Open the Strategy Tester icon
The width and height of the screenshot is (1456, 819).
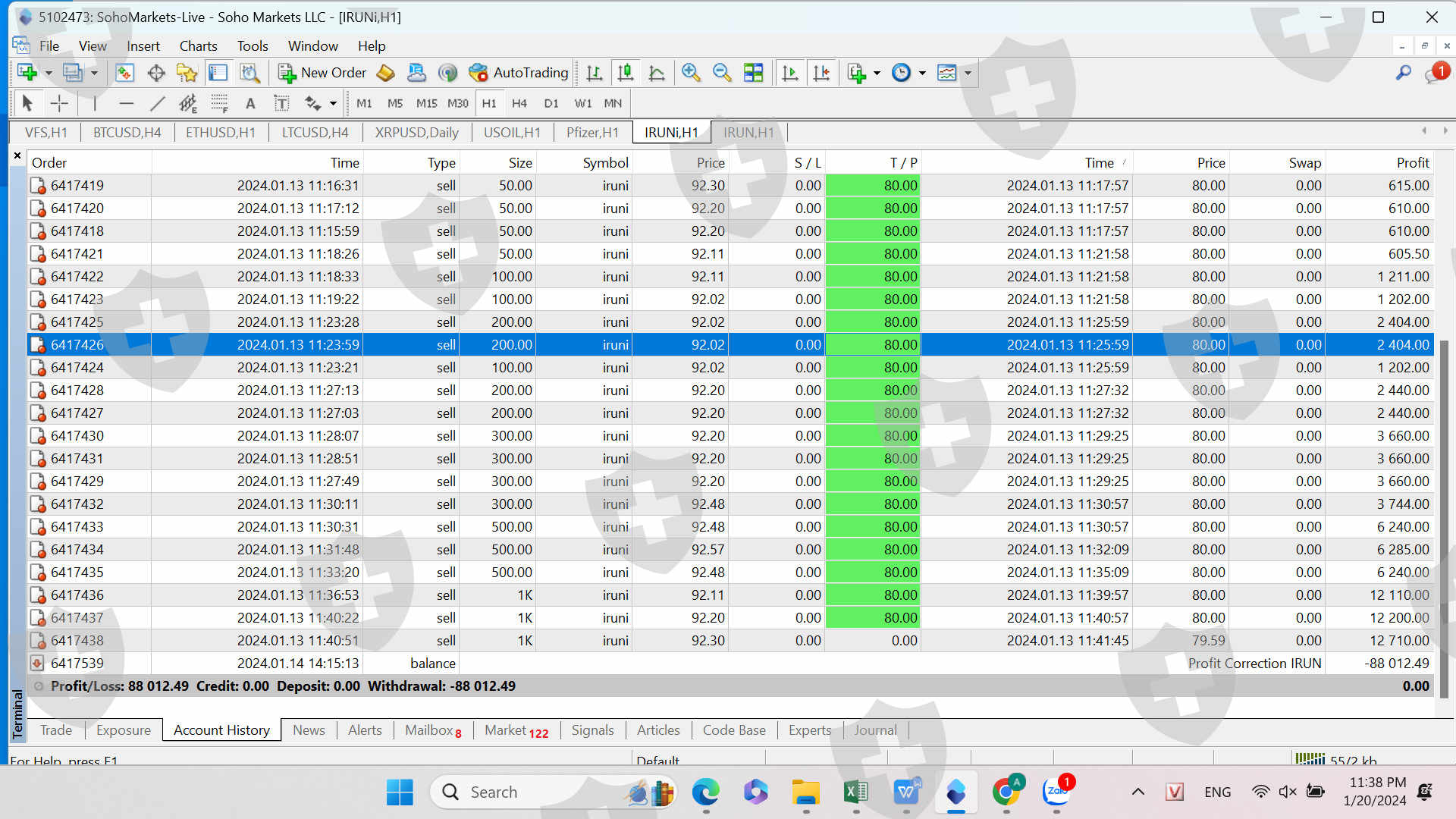[249, 73]
